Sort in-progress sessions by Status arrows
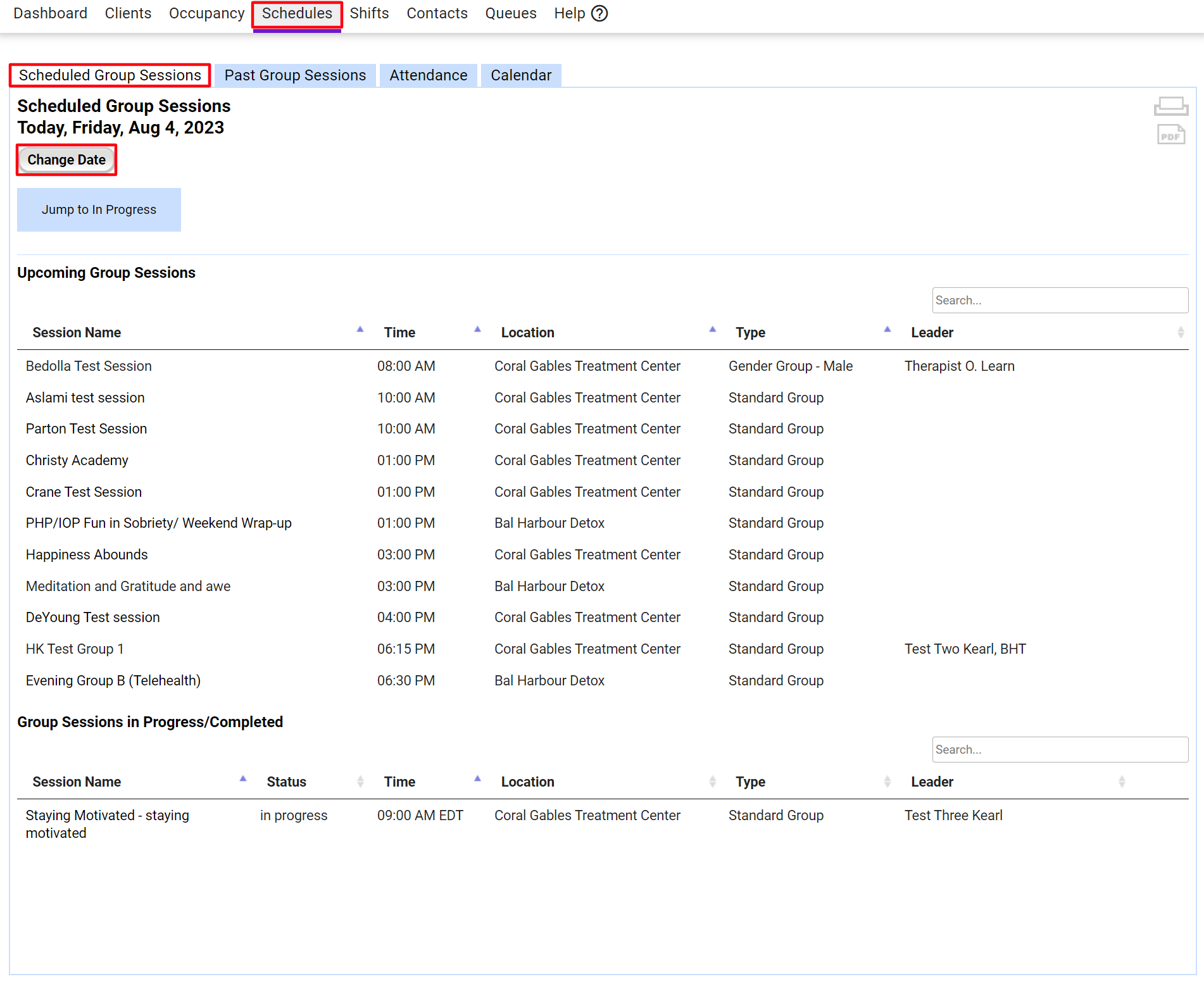Viewport: 1204px width, 991px height. point(360,782)
